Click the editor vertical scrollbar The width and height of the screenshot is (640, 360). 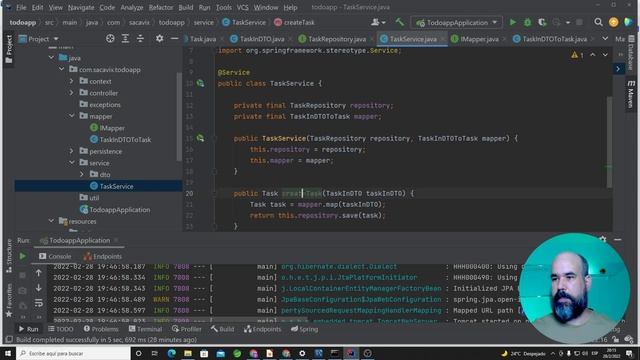[x=609, y=141]
